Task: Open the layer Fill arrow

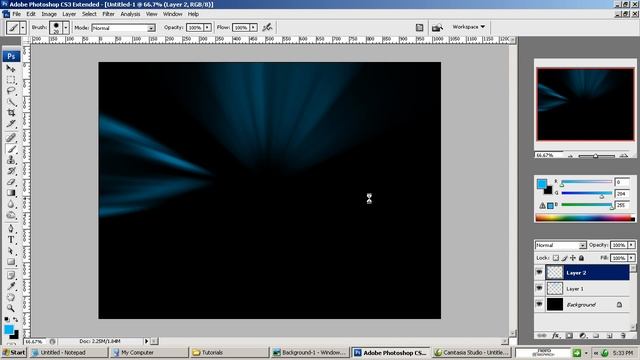Action: click(631, 258)
